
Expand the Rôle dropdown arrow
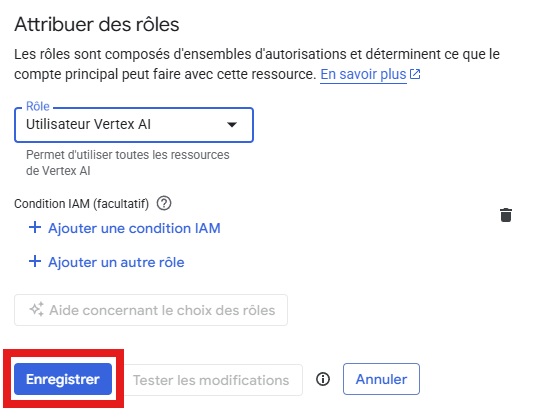click(x=232, y=125)
